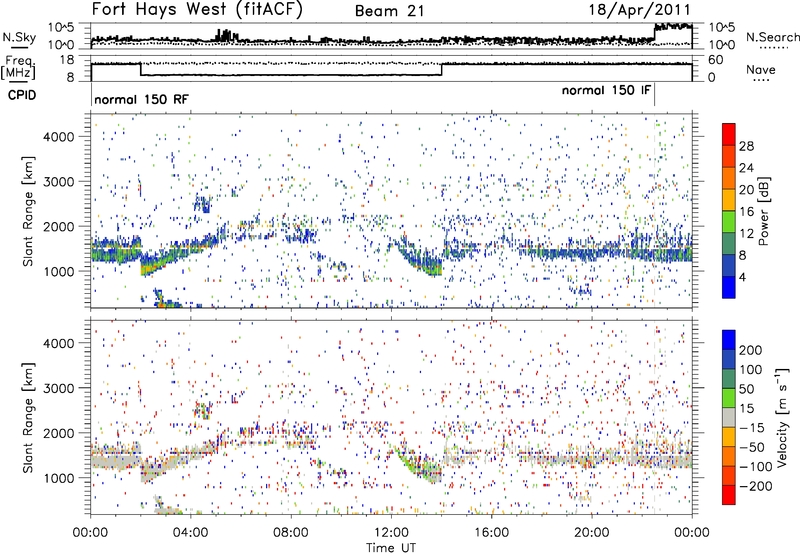Select the green 12–16 dB Power colorbar segment
The width and height of the screenshot is (800, 554).
pyautogui.click(x=729, y=221)
